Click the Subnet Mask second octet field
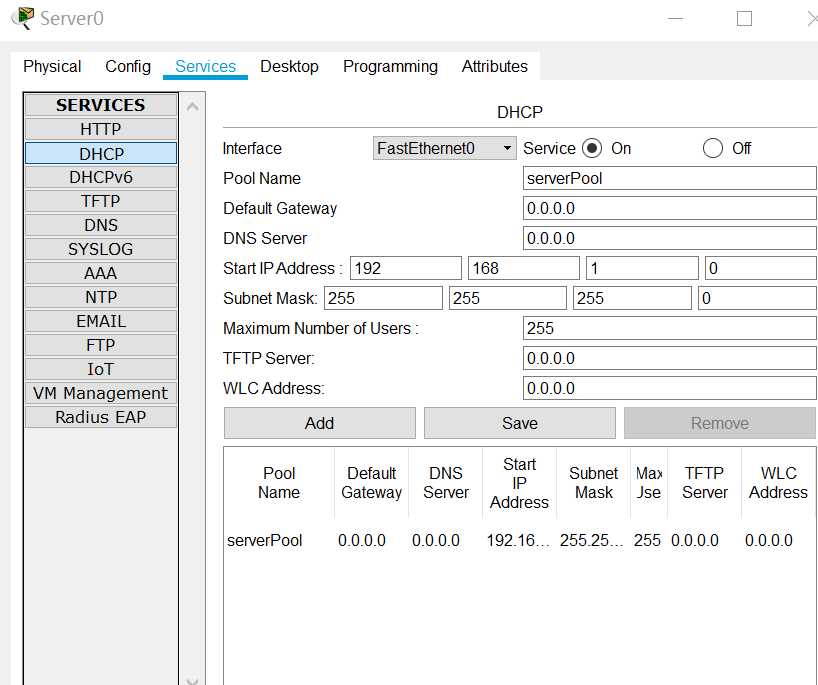 508,298
